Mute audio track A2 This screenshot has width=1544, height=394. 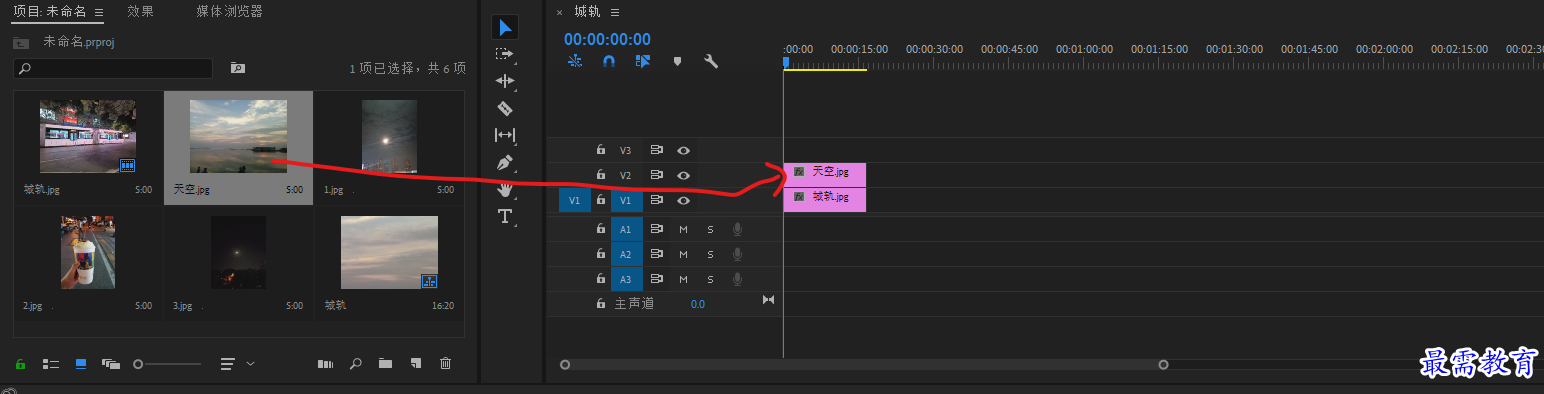684,254
